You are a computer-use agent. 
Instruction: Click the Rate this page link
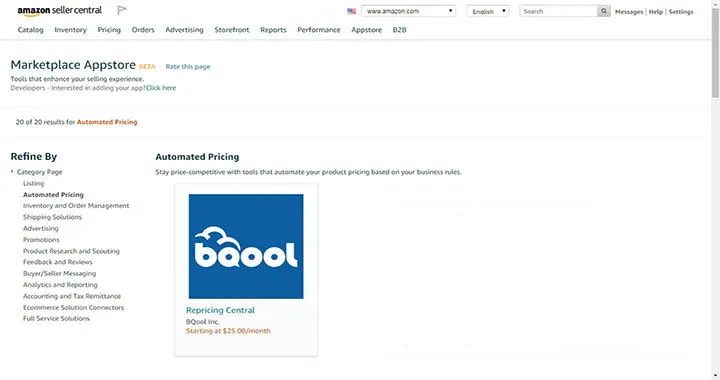(x=188, y=67)
